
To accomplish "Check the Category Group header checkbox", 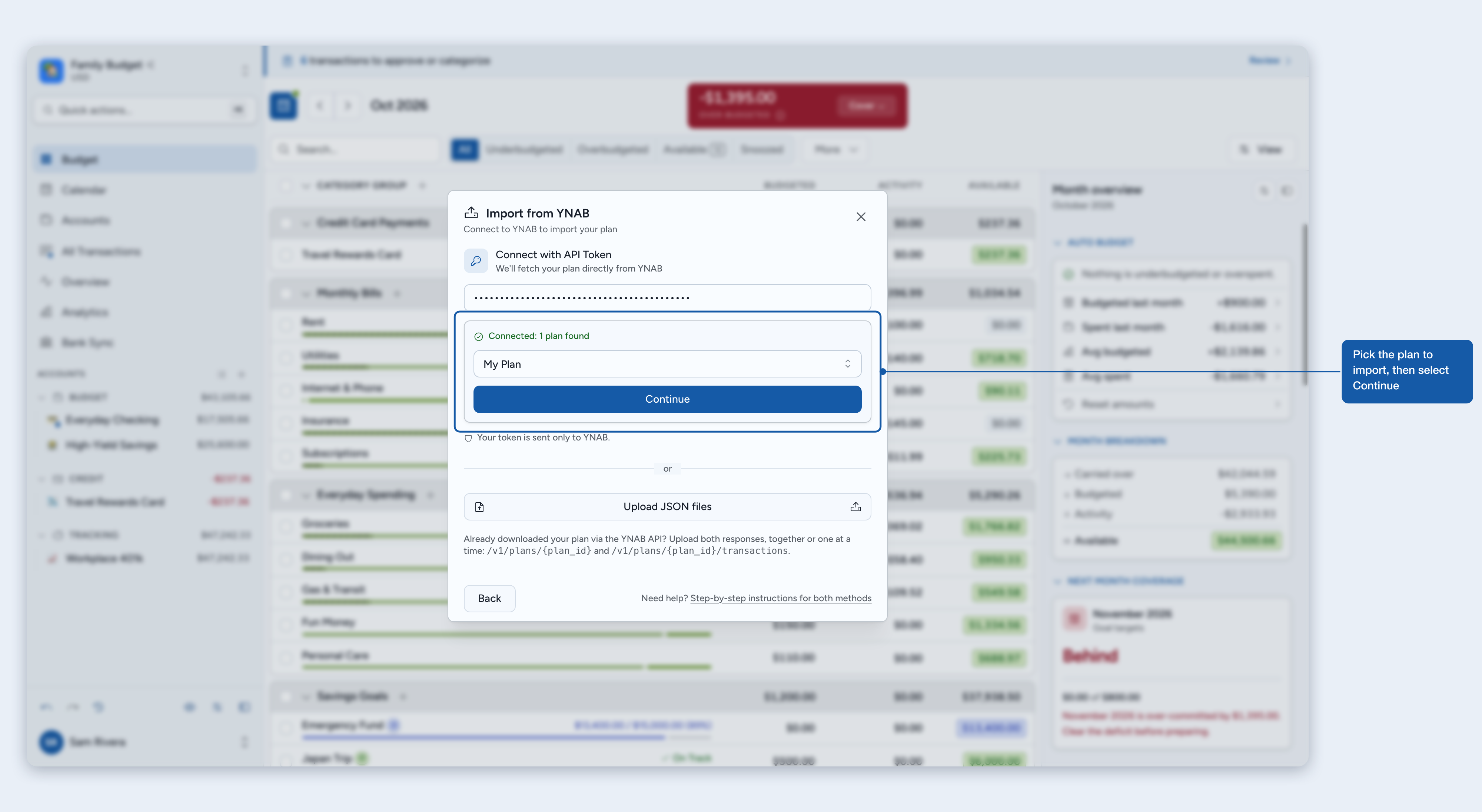I will click(x=285, y=185).
